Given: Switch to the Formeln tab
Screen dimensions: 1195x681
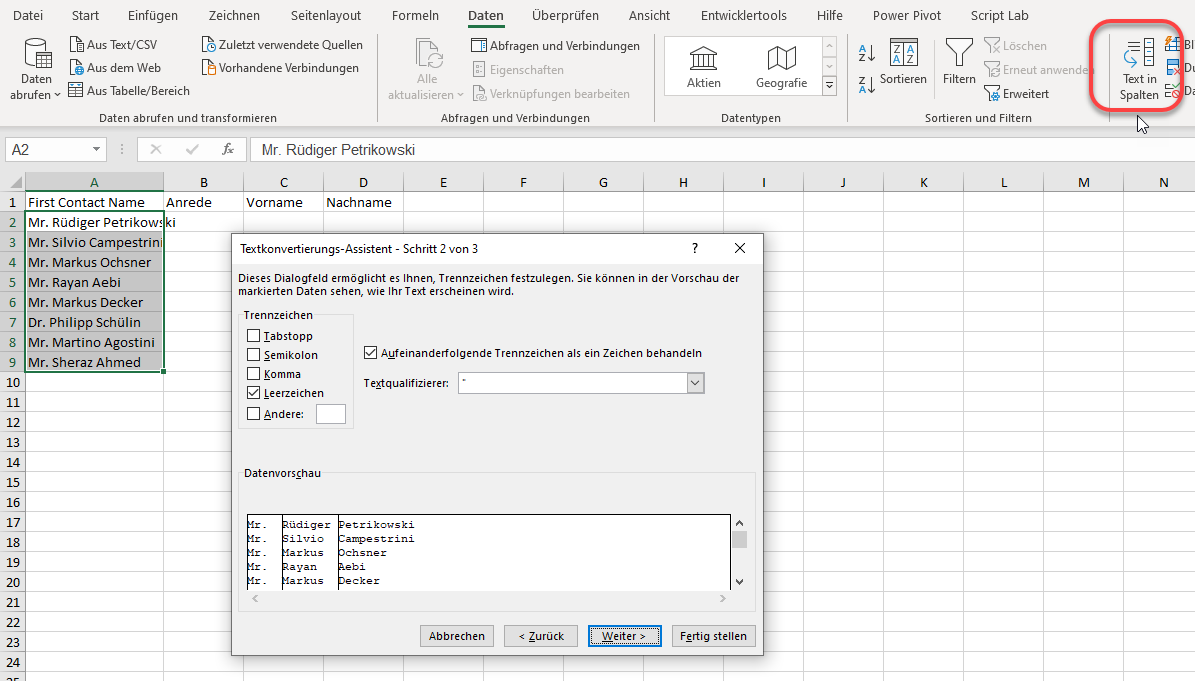Looking at the screenshot, I should 415,15.
